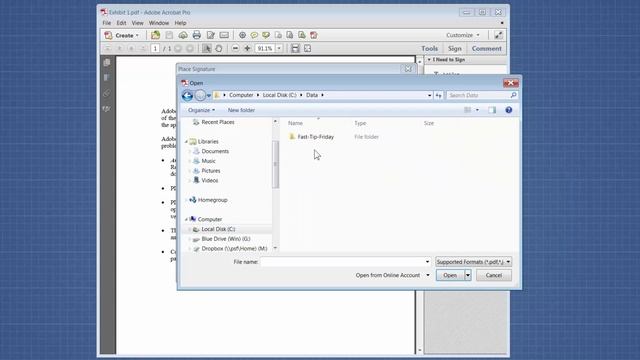This screenshot has width=640, height=360.
Task: Click the attachments paperclip icon in left pane
Action: (107, 93)
